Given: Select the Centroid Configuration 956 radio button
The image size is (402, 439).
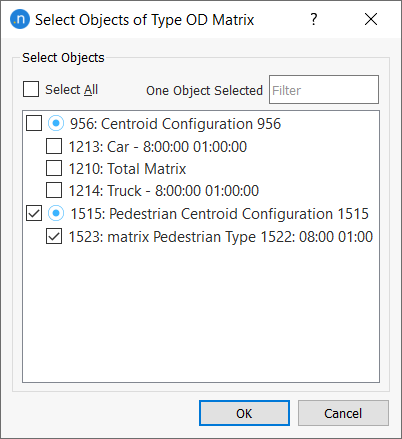Looking at the screenshot, I should click(56, 123).
